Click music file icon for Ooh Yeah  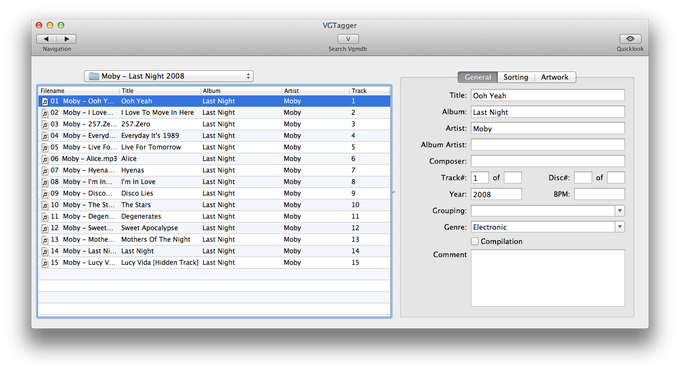tap(45, 101)
